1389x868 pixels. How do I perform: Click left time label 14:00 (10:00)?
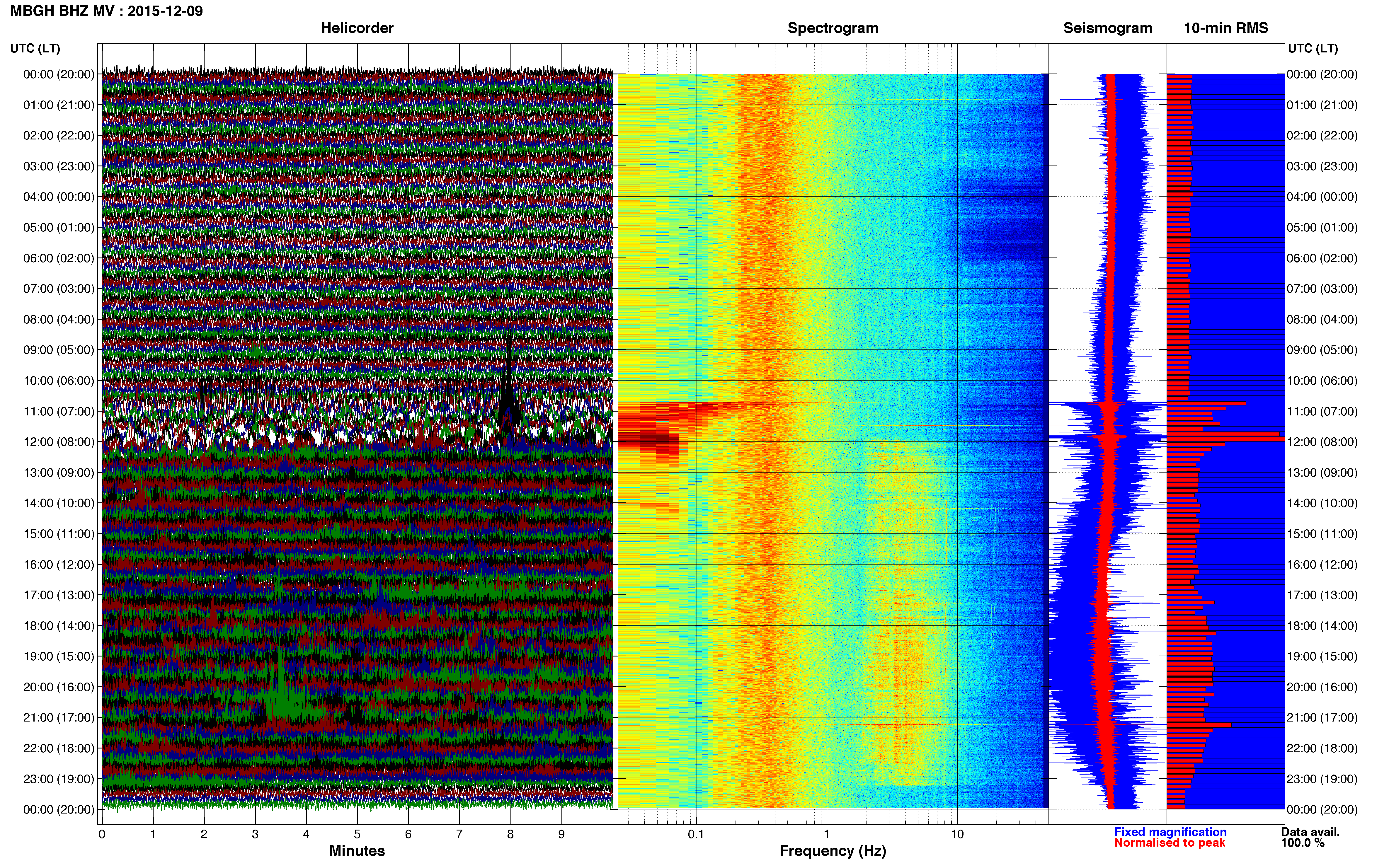(59, 504)
